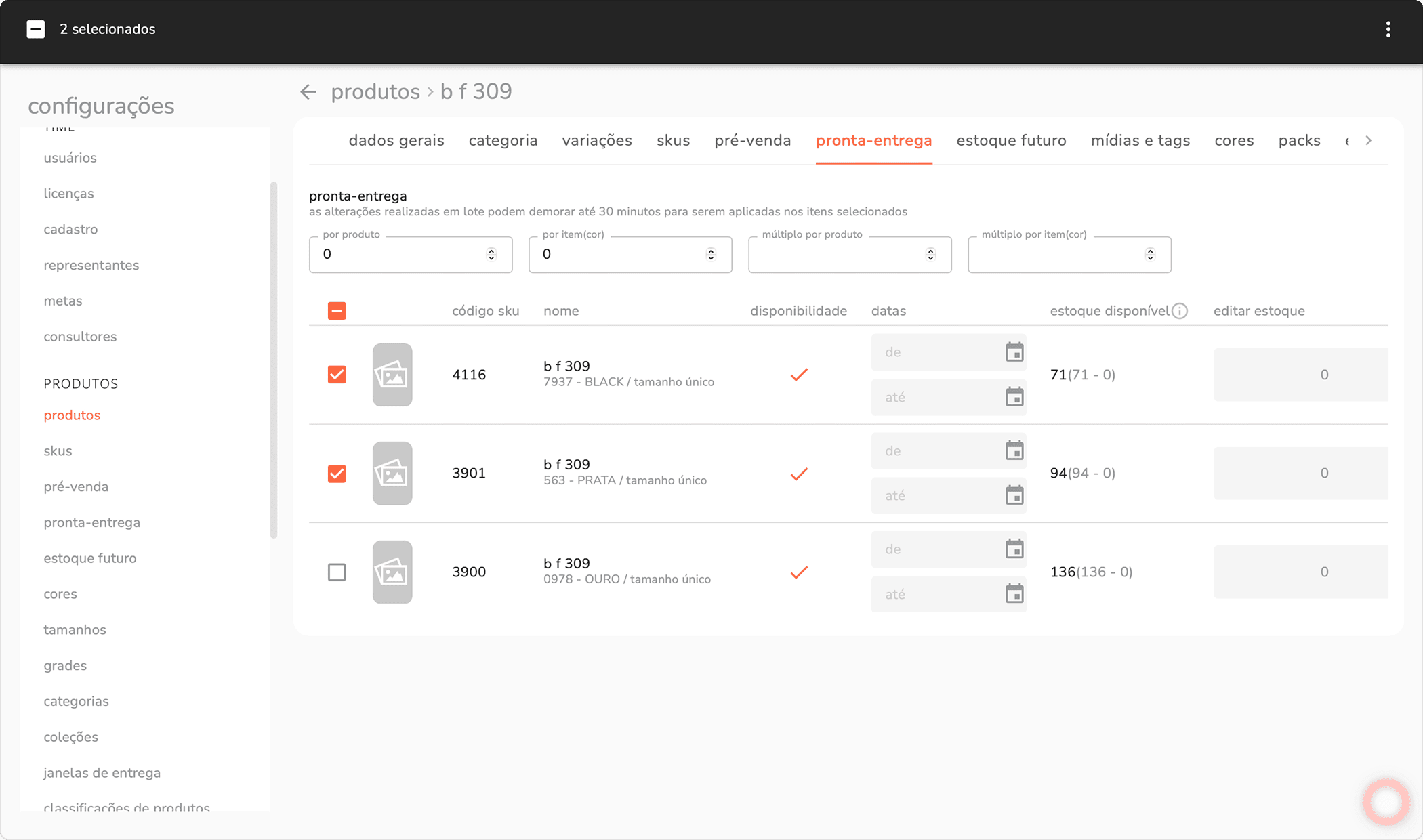
Task: Open usuários in the sidebar
Action: pos(70,158)
